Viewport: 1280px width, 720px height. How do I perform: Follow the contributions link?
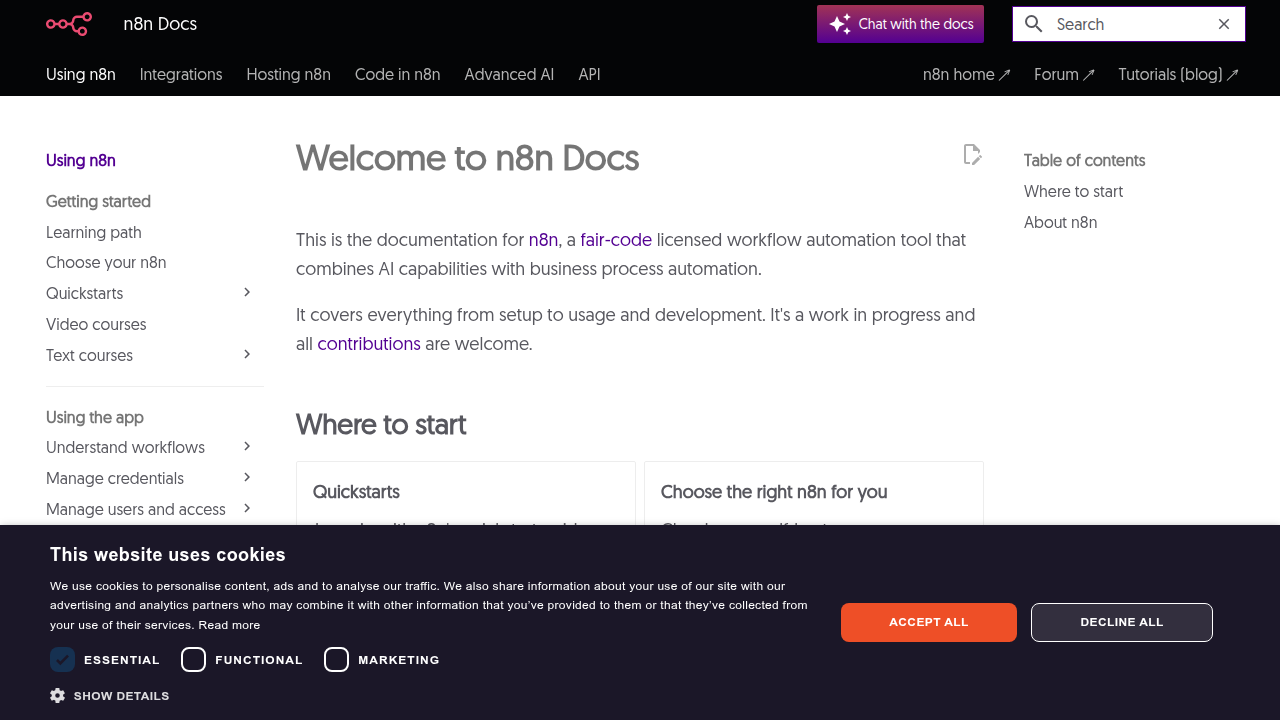(369, 344)
